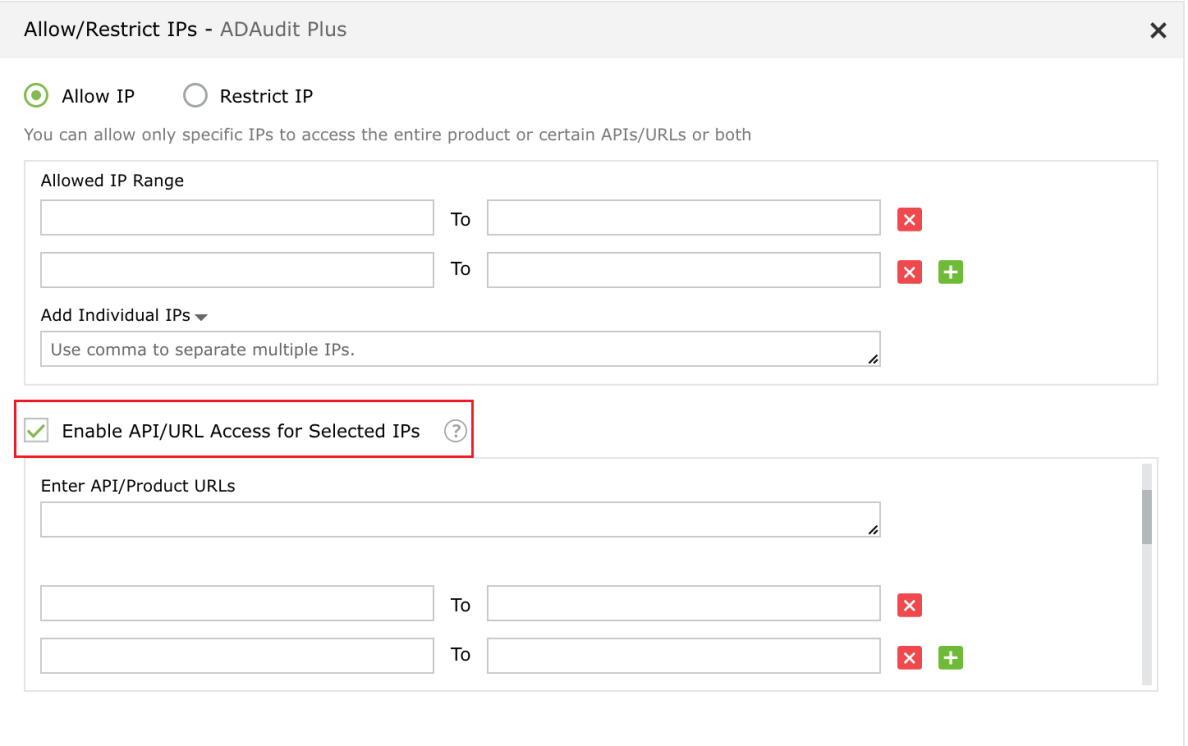Remove the first API section IP range

[909, 604]
